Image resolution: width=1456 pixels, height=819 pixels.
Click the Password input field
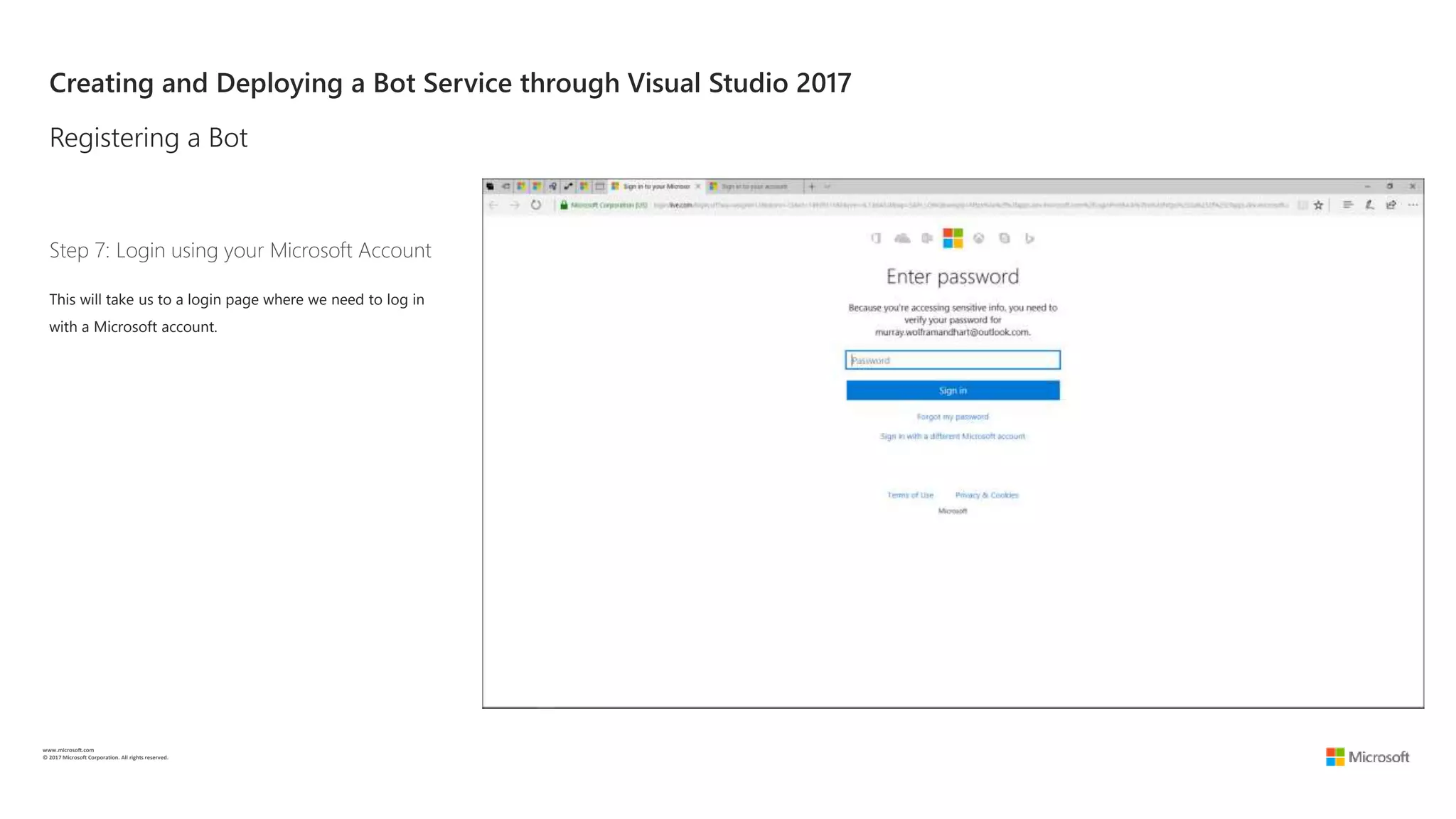coord(953,360)
